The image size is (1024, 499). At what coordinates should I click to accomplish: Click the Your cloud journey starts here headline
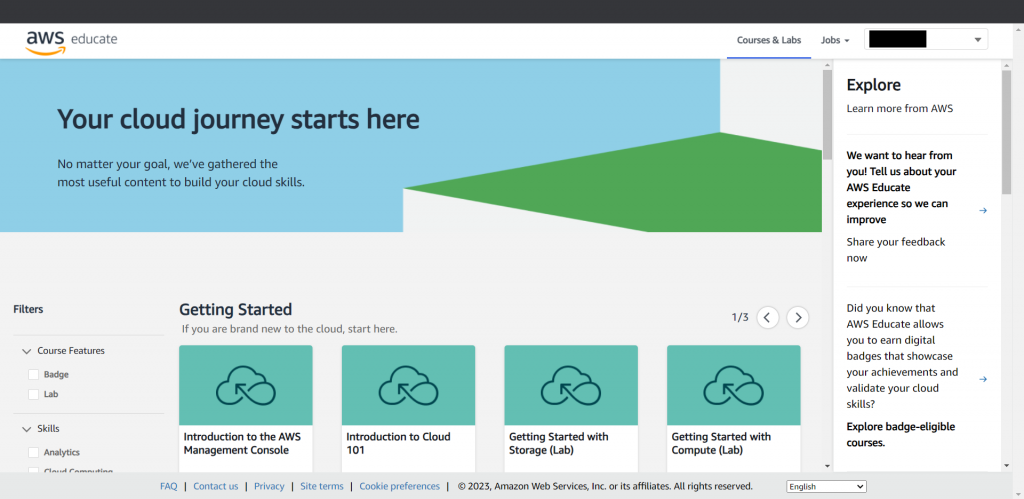(238, 120)
